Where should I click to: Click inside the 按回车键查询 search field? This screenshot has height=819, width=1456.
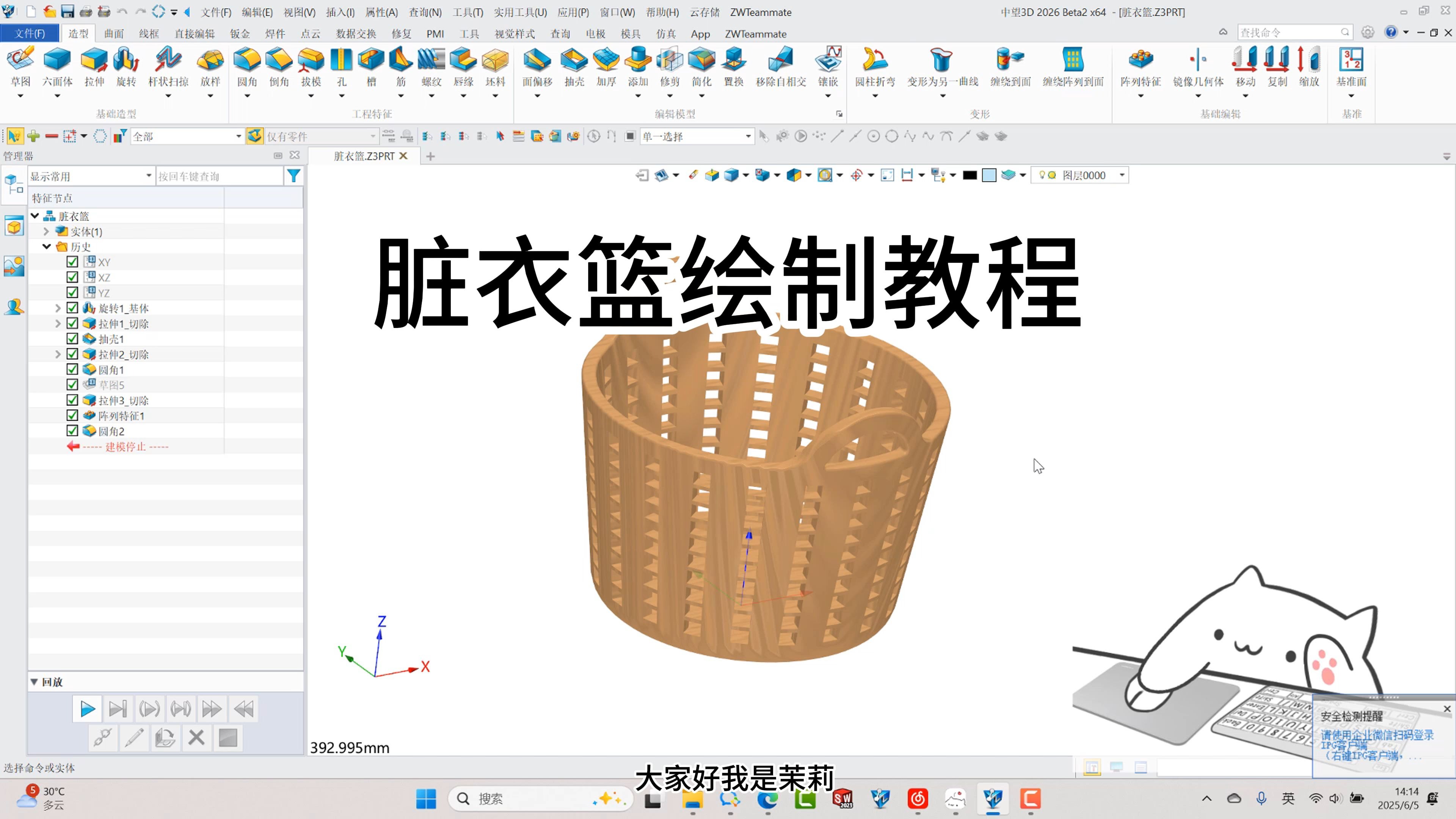pos(220,176)
